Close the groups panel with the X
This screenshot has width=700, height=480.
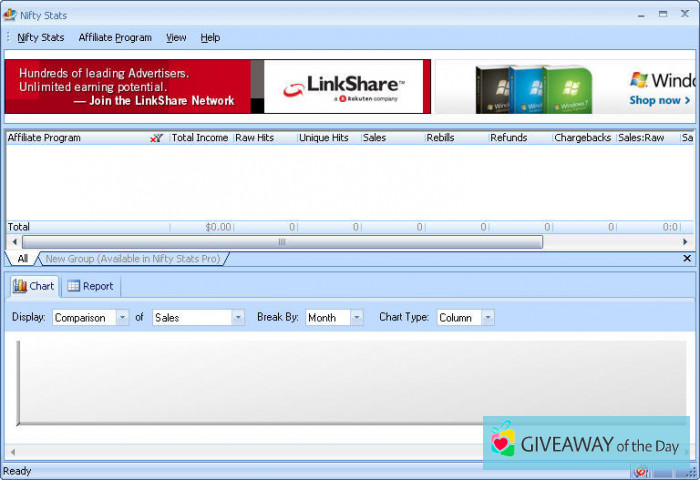pyautogui.click(x=687, y=258)
